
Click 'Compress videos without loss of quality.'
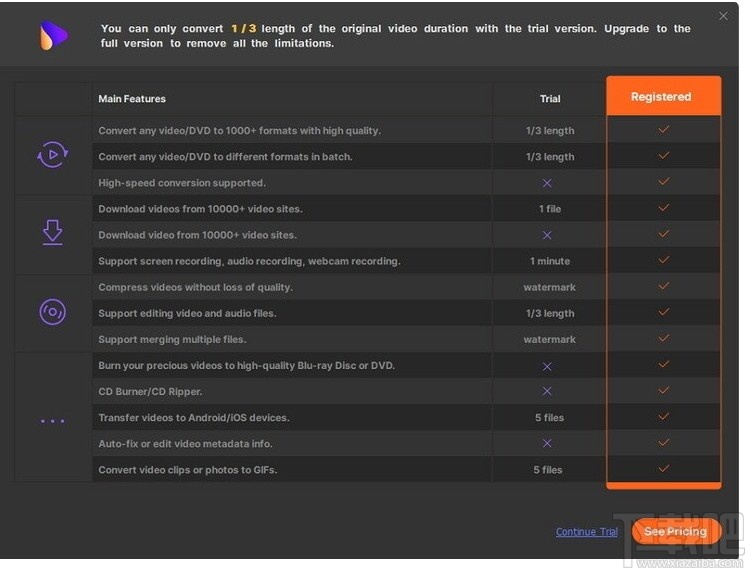point(195,287)
